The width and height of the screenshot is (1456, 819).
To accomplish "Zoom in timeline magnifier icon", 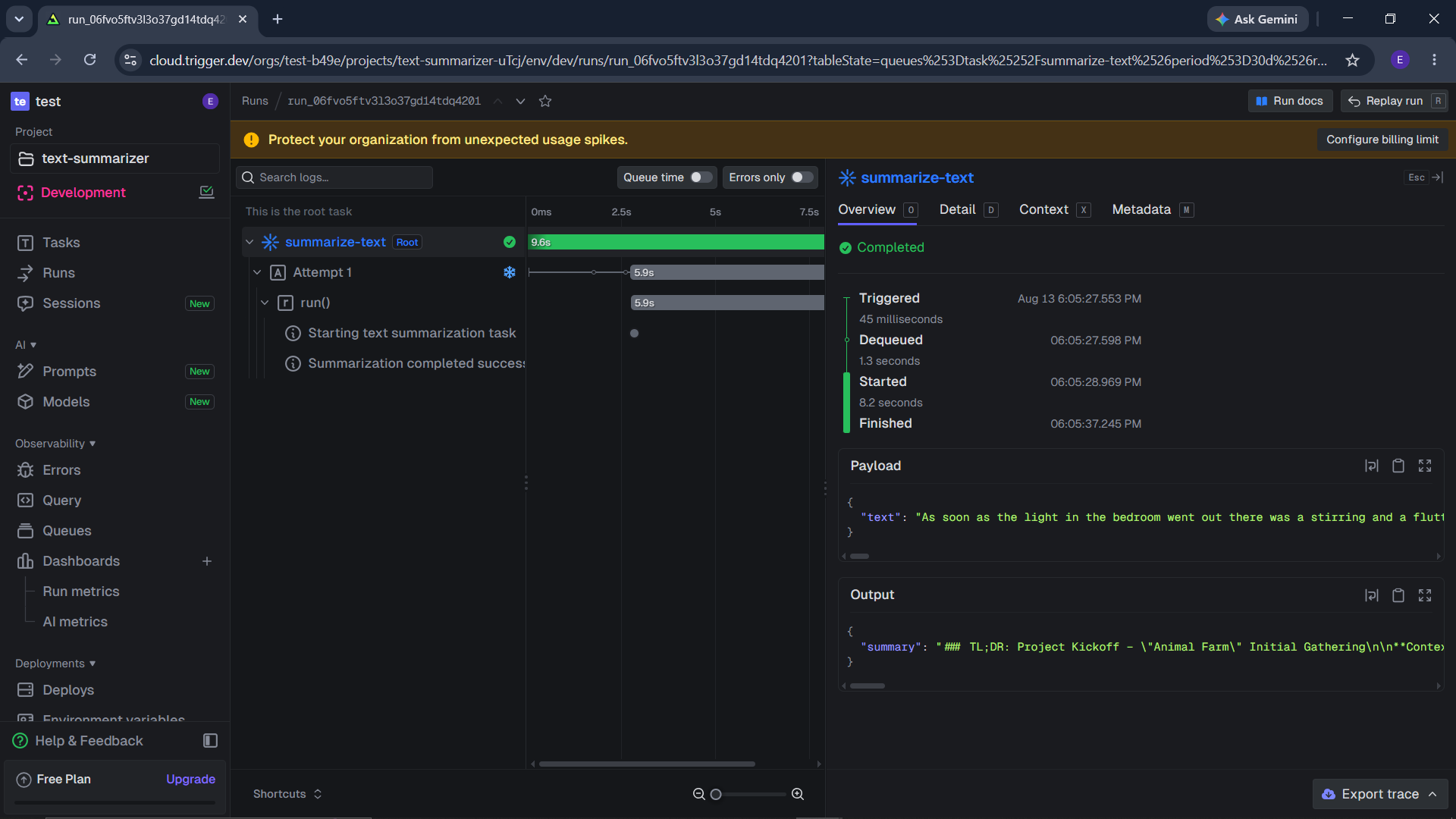I will pyautogui.click(x=798, y=794).
